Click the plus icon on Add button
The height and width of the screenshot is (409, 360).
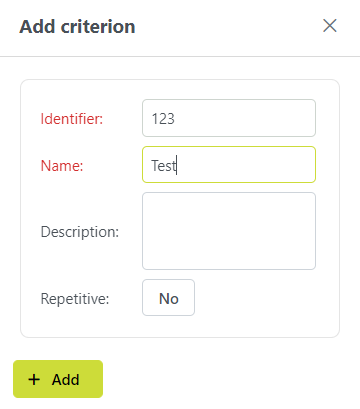click(34, 379)
